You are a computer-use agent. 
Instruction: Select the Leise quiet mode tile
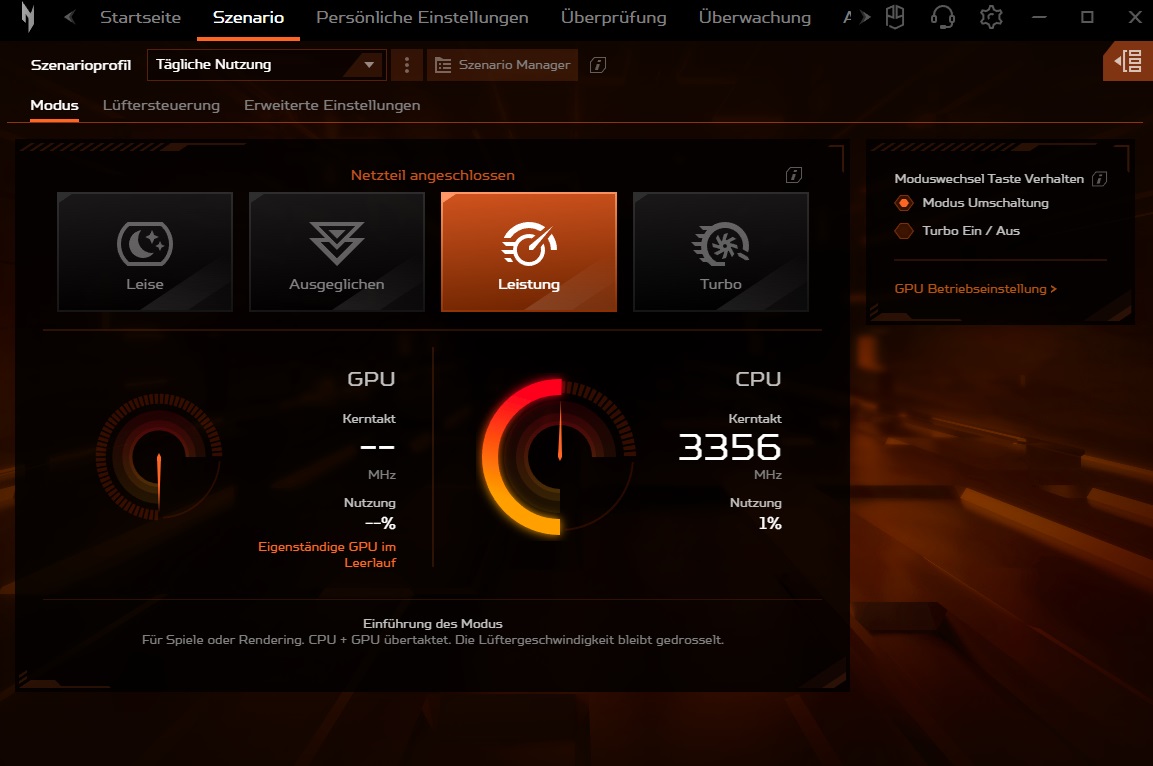(x=145, y=252)
